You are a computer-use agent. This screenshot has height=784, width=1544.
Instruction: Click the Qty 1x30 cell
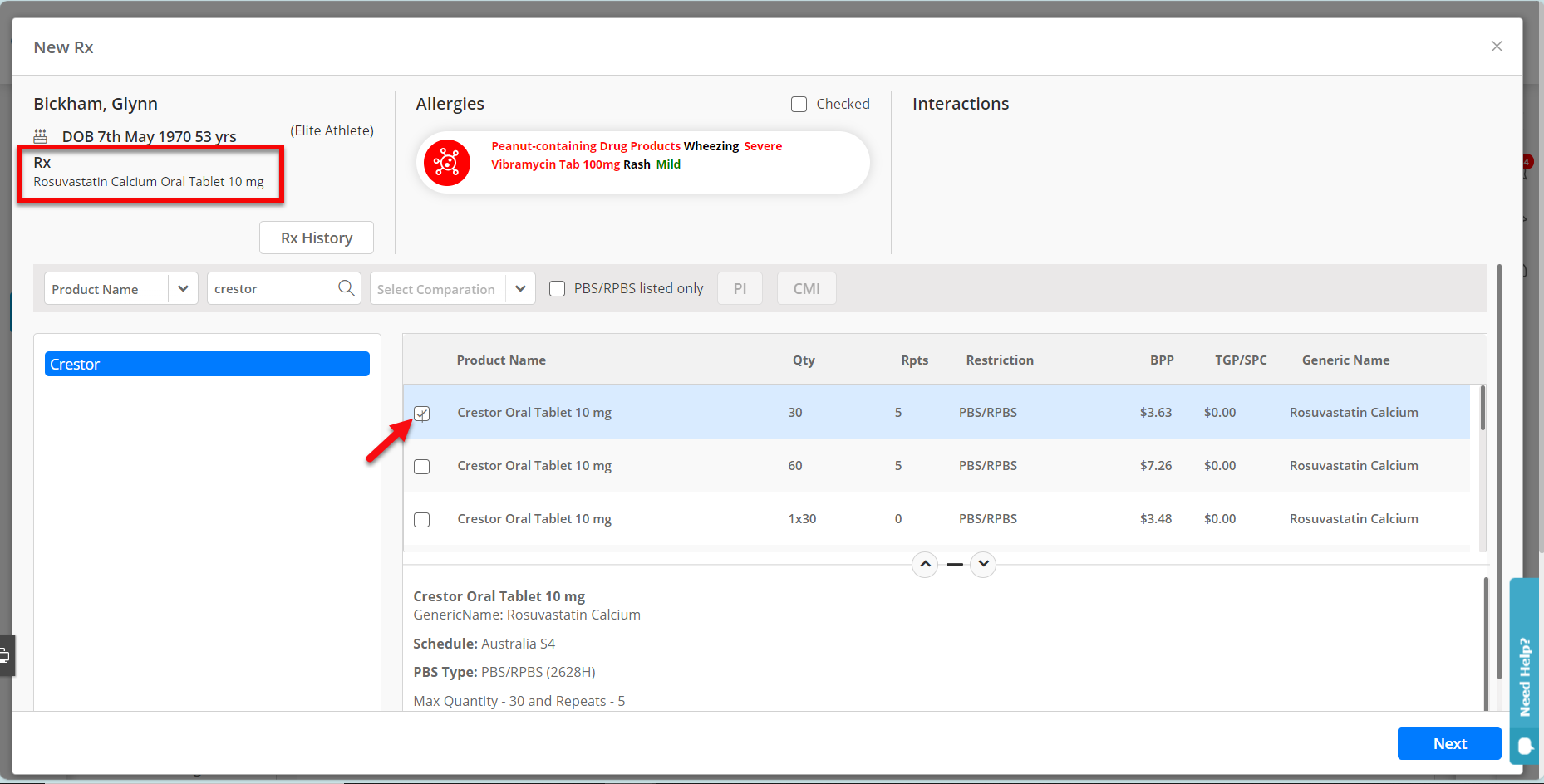[x=802, y=518]
